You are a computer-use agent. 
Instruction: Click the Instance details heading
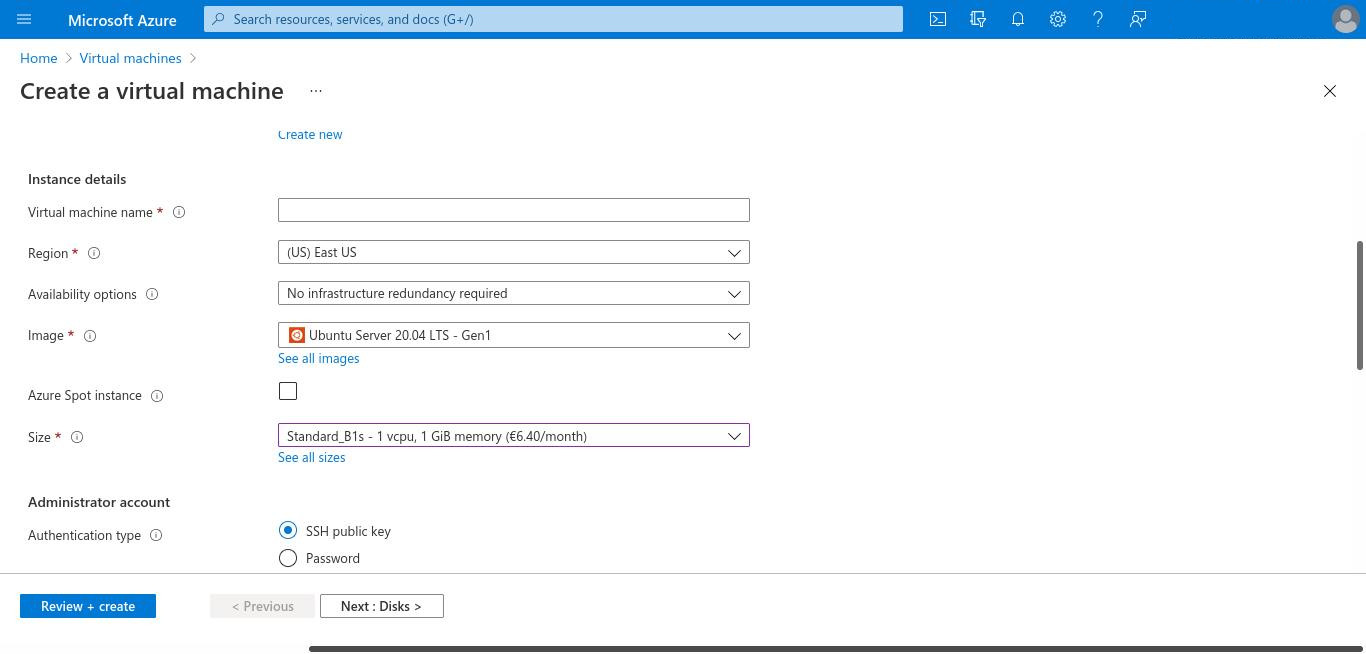click(x=77, y=179)
